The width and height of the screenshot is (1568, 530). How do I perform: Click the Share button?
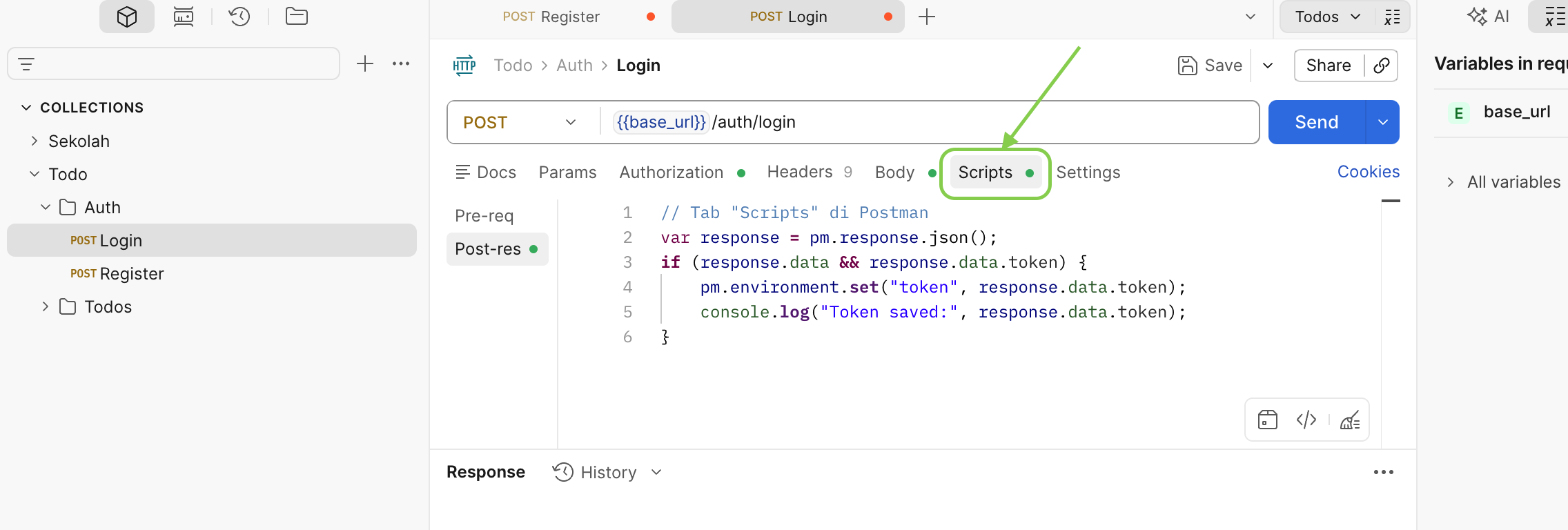click(1329, 66)
